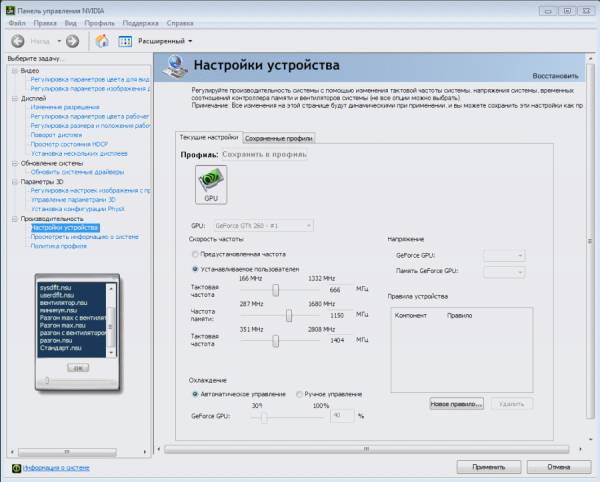Open the home page via house icon
The width and height of the screenshot is (600, 482).
click(102, 41)
